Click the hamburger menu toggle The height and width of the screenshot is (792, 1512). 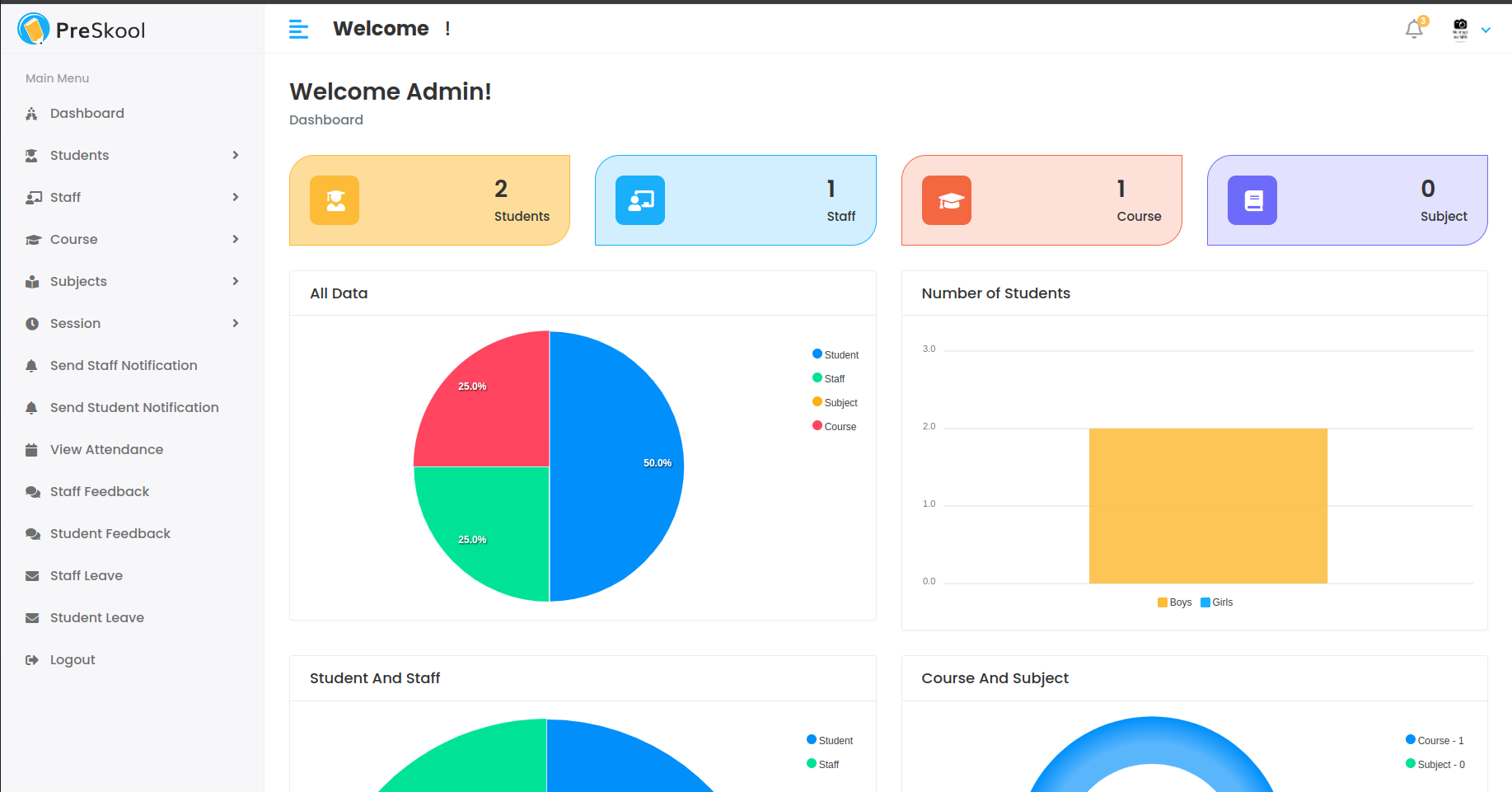(x=298, y=28)
